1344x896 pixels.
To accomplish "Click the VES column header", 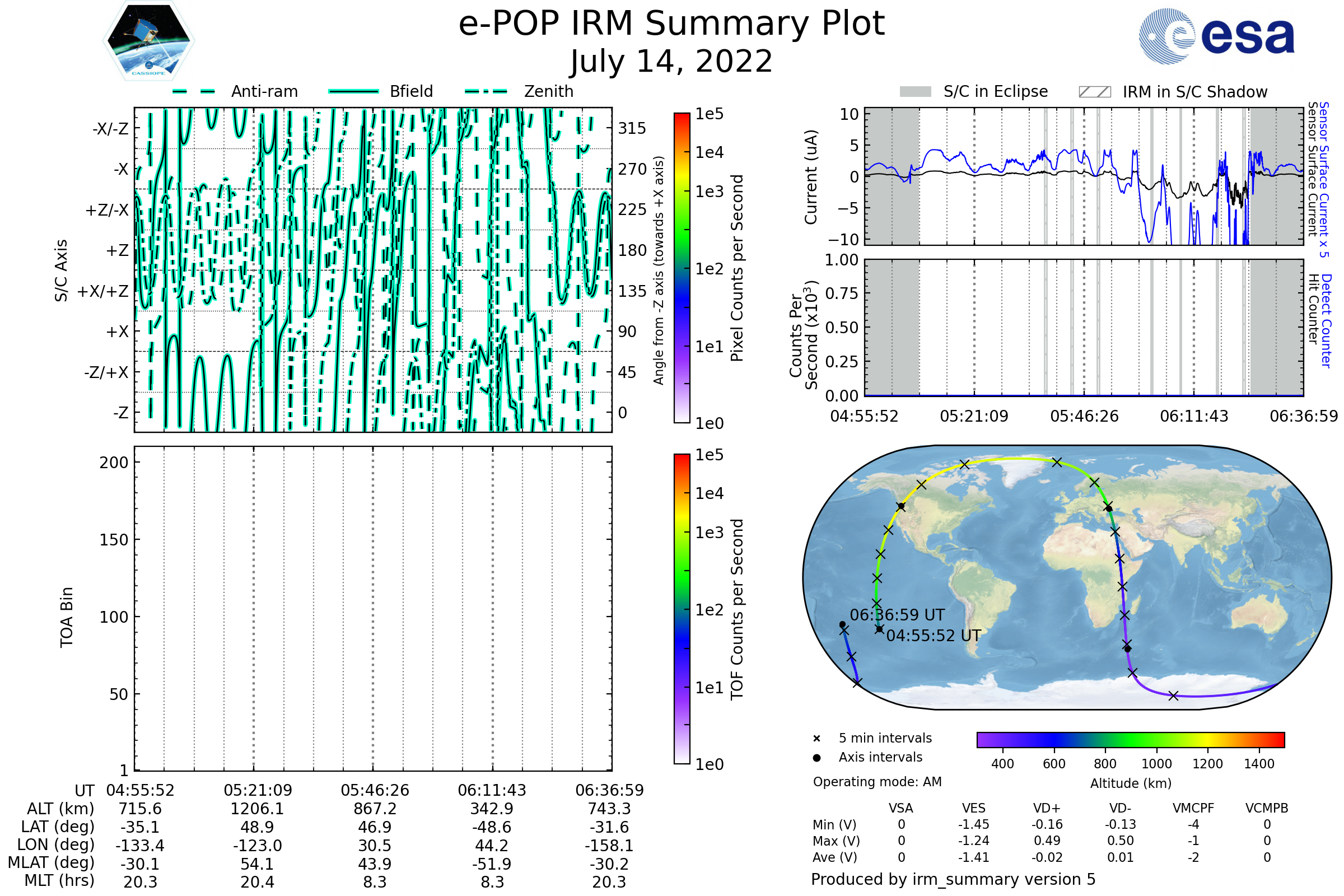I will 974,808.
